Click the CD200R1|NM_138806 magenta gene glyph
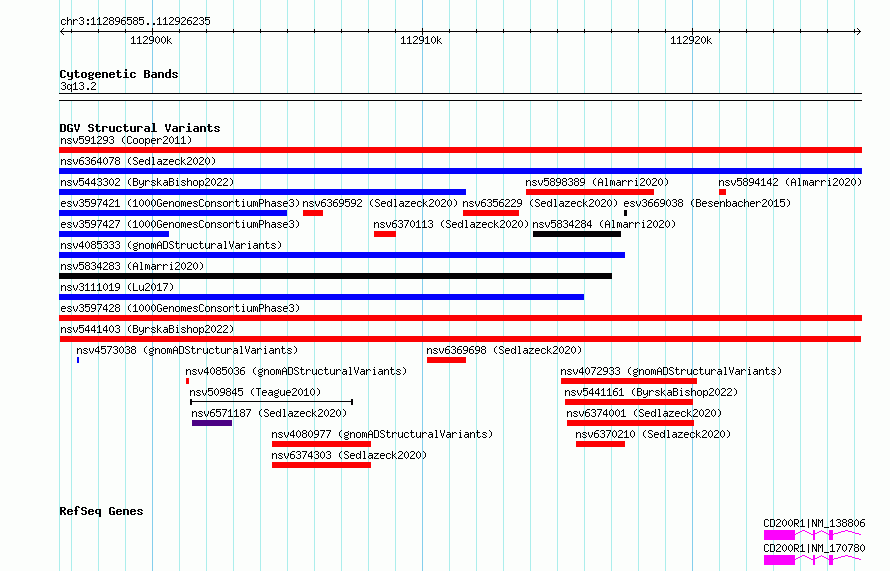This screenshot has width=890, height=571. pos(812,535)
